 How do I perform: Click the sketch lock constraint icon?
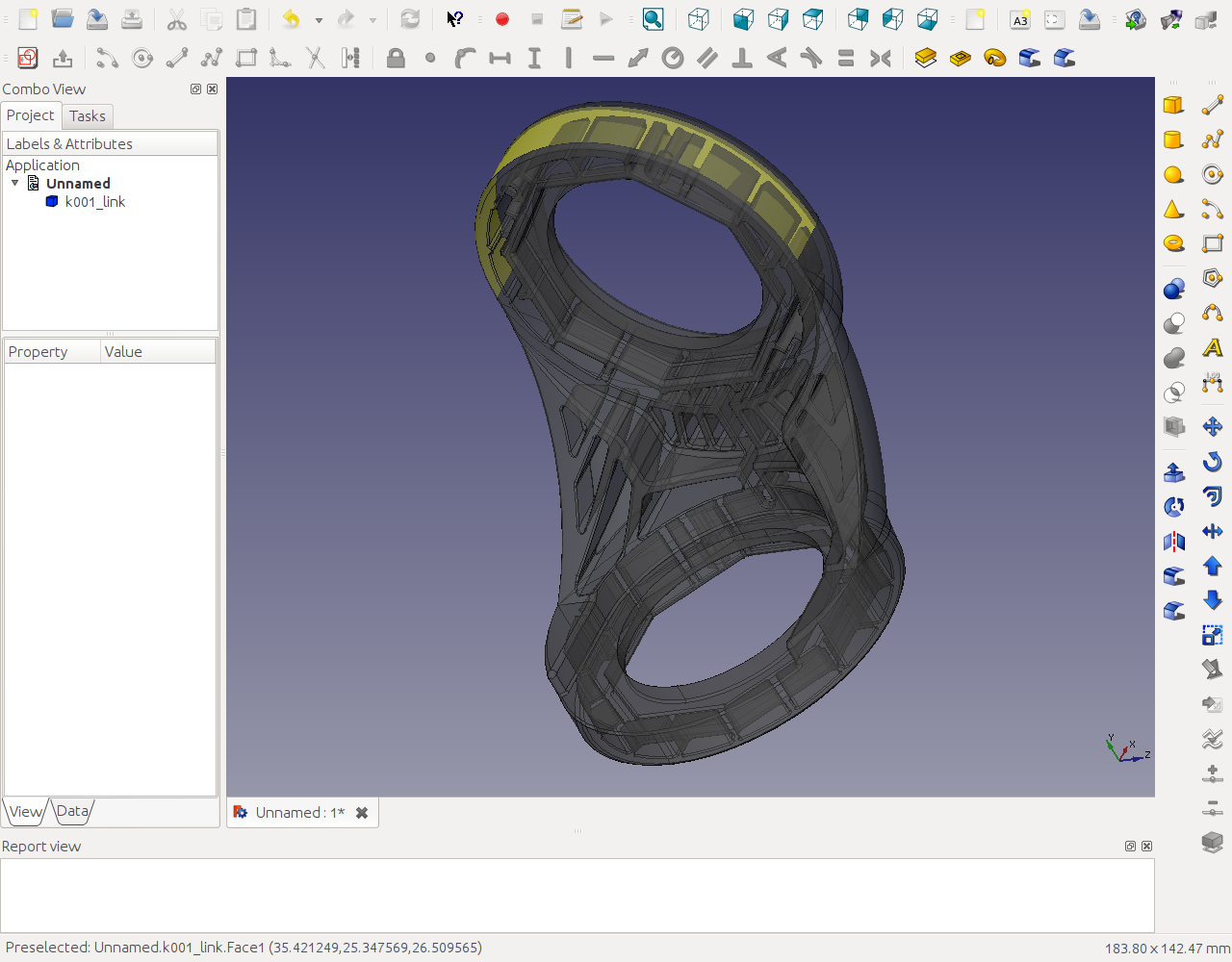click(x=395, y=59)
